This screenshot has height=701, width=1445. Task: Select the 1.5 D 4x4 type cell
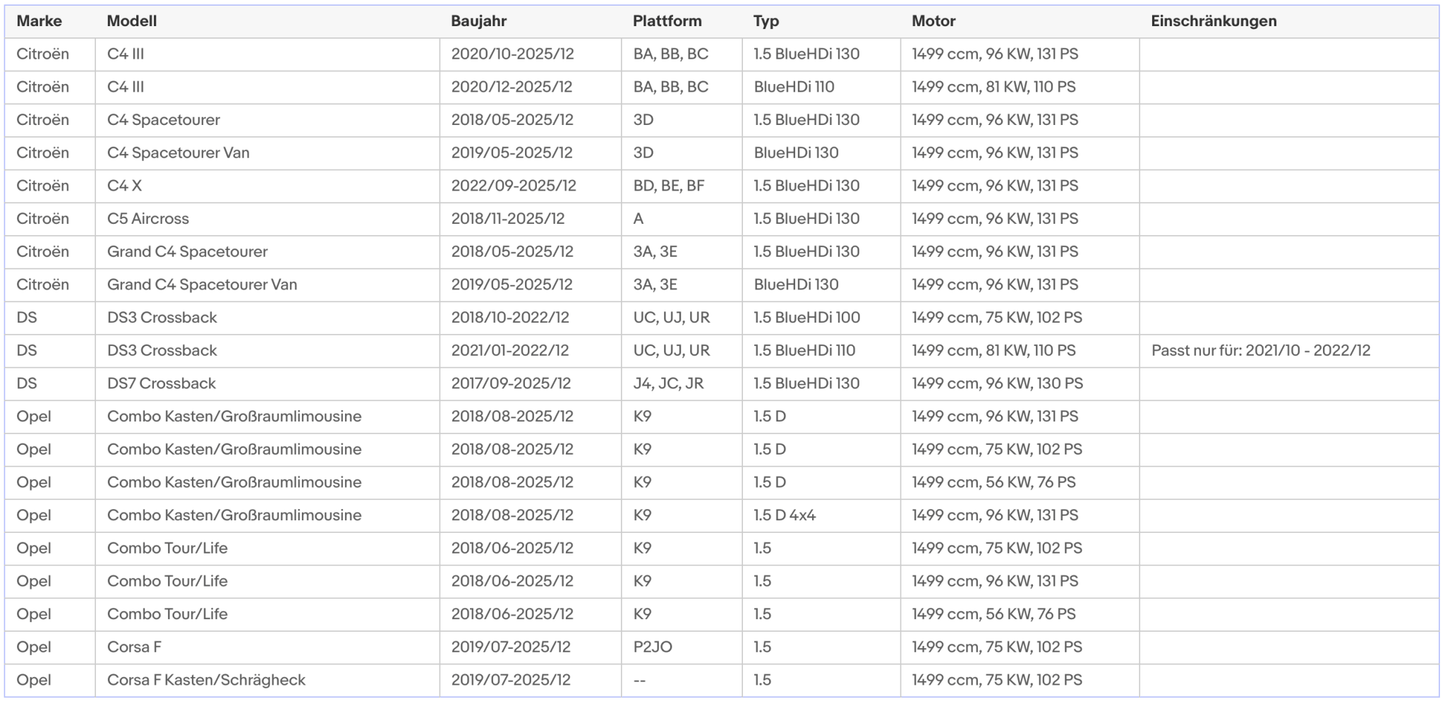pyautogui.click(x=784, y=516)
